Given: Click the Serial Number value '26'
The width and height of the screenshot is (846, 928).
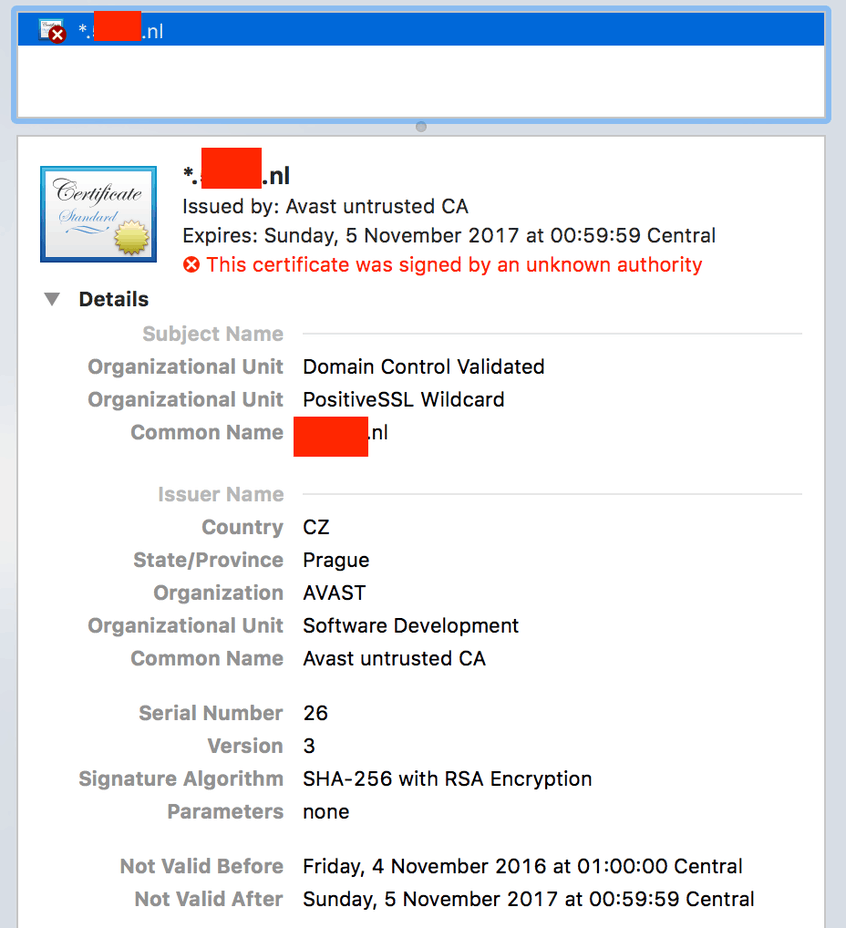Looking at the screenshot, I should pyautogui.click(x=316, y=713).
